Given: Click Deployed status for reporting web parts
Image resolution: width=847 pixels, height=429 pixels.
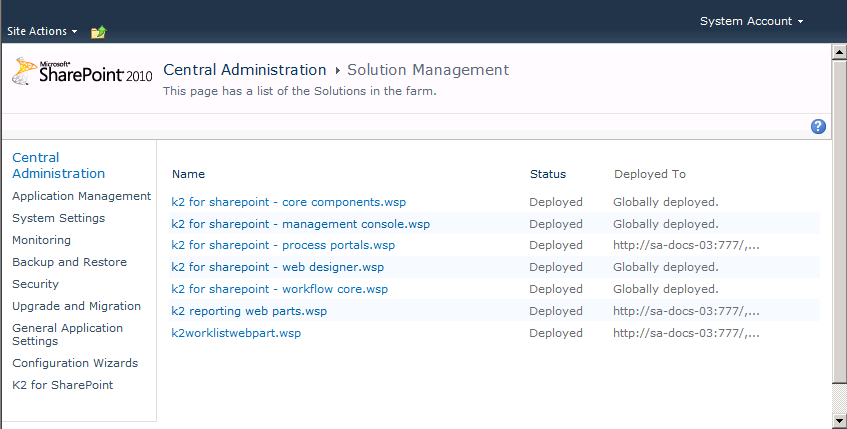Looking at the screenshot, I should [x=556, y=311].
